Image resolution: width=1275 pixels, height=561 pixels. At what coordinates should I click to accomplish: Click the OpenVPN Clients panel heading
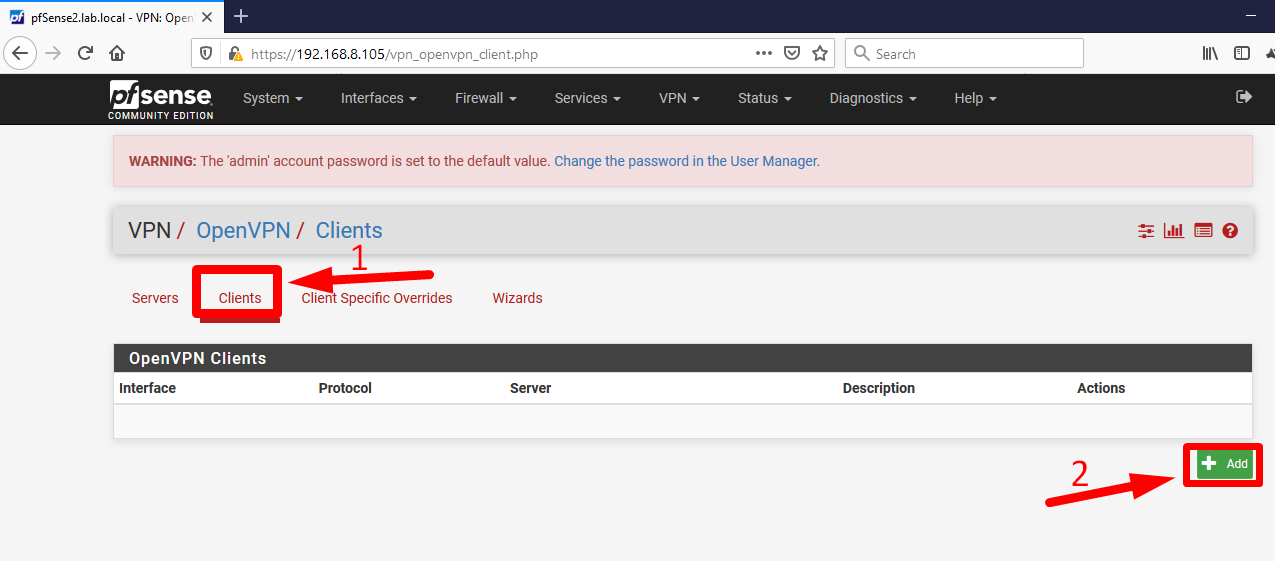pos(683,358)
